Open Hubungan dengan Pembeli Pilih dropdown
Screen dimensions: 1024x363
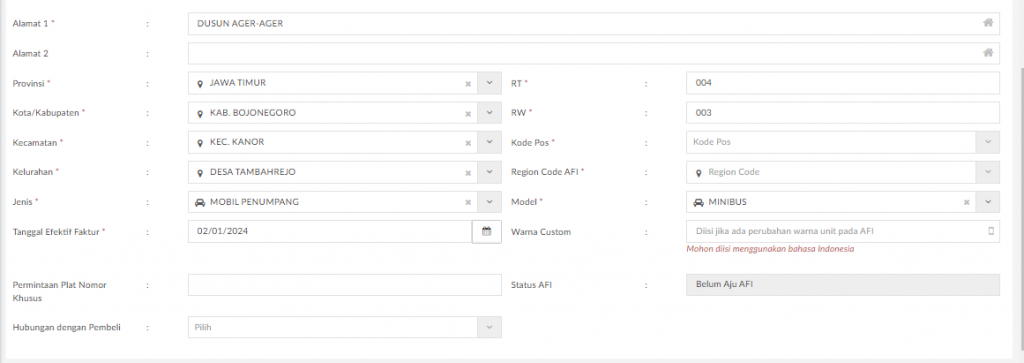coord(345,327)
